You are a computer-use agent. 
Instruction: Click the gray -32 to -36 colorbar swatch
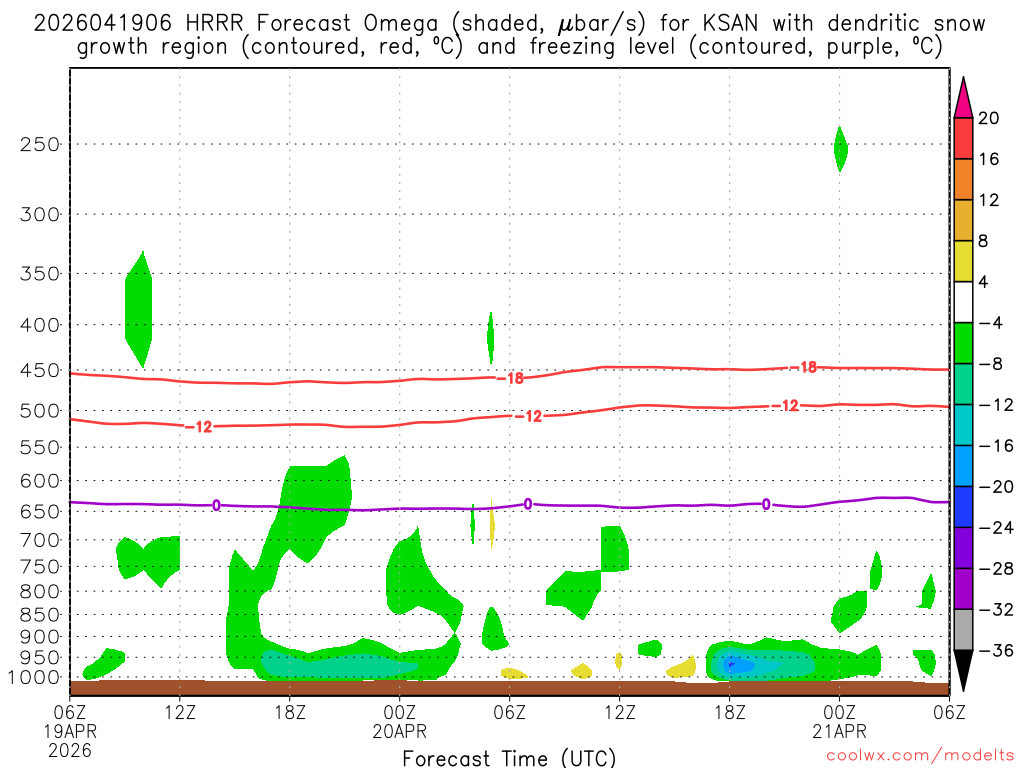pos(963,630)
